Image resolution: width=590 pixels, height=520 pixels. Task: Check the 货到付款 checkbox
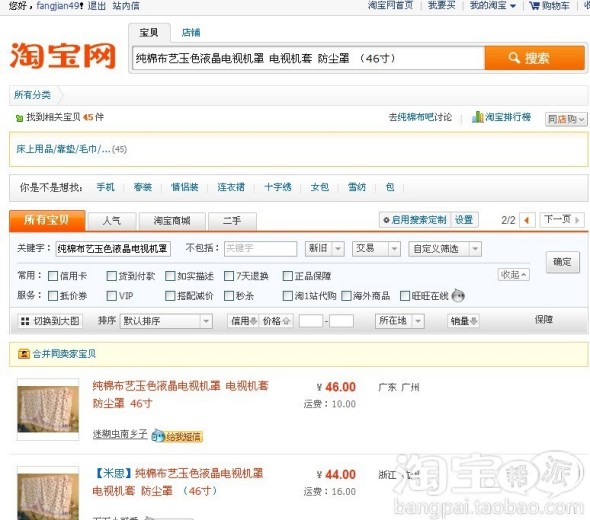click(112, 276)
